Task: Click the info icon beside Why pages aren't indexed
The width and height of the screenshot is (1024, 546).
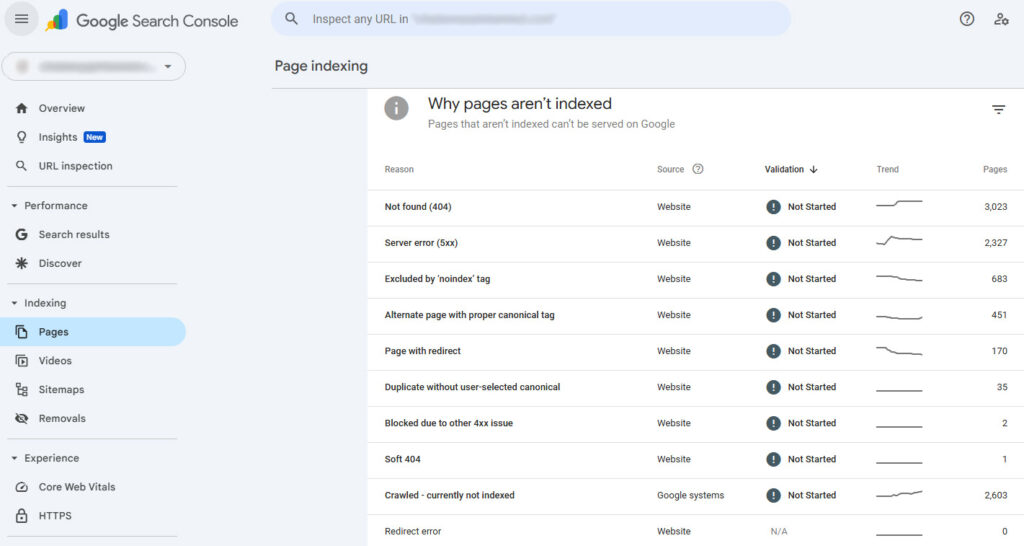Action: click(x=396, y=108)
